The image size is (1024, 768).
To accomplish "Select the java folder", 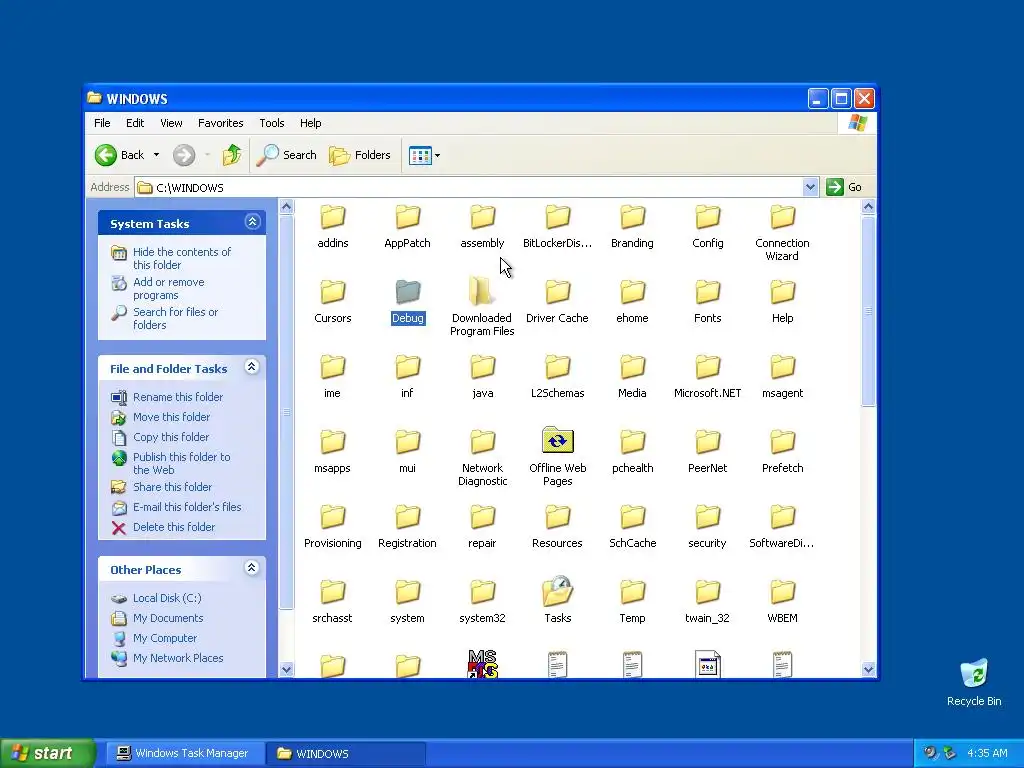I will 483,377.
